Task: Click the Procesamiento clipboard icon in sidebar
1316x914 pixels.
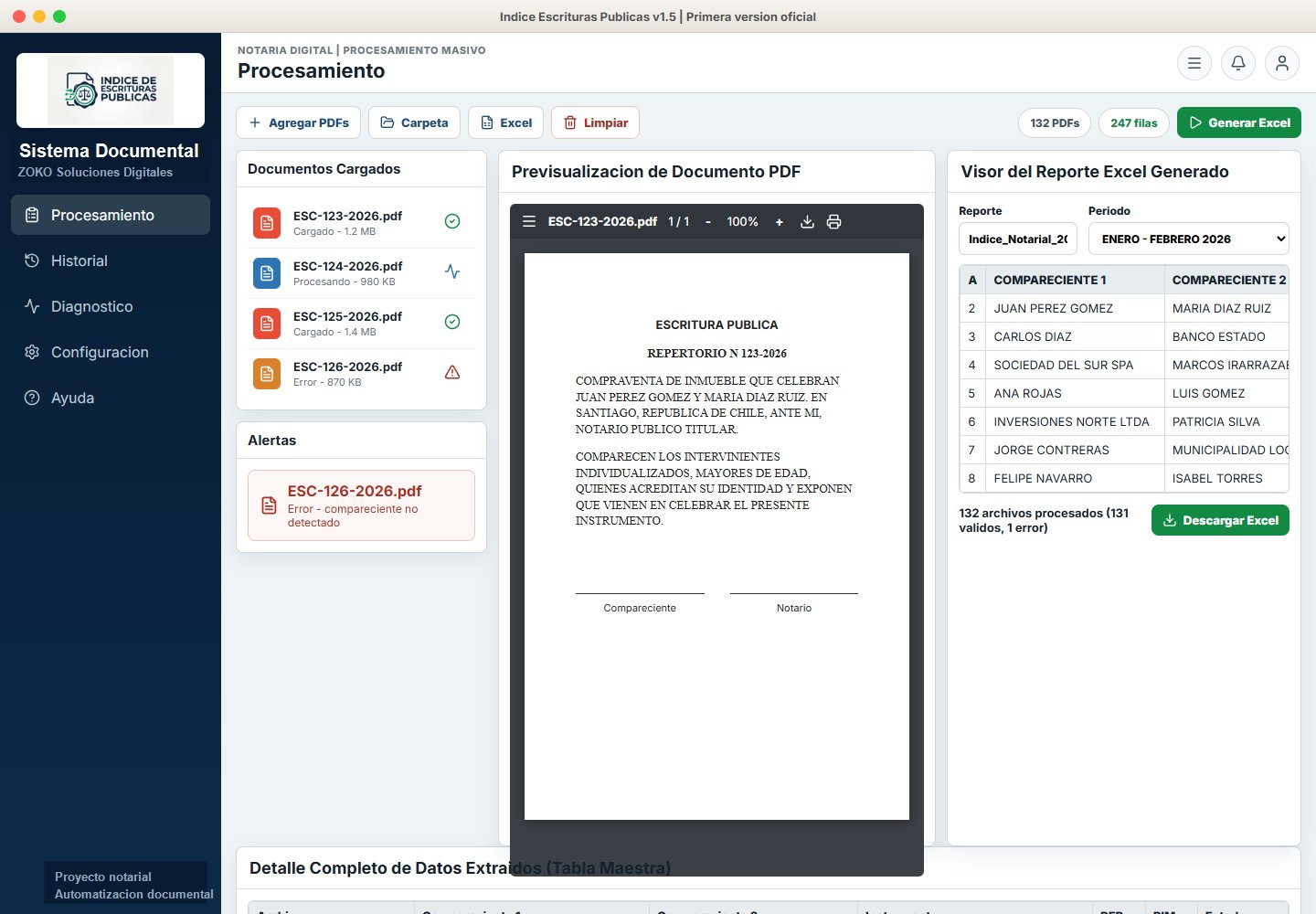Action: pos(32,215)
